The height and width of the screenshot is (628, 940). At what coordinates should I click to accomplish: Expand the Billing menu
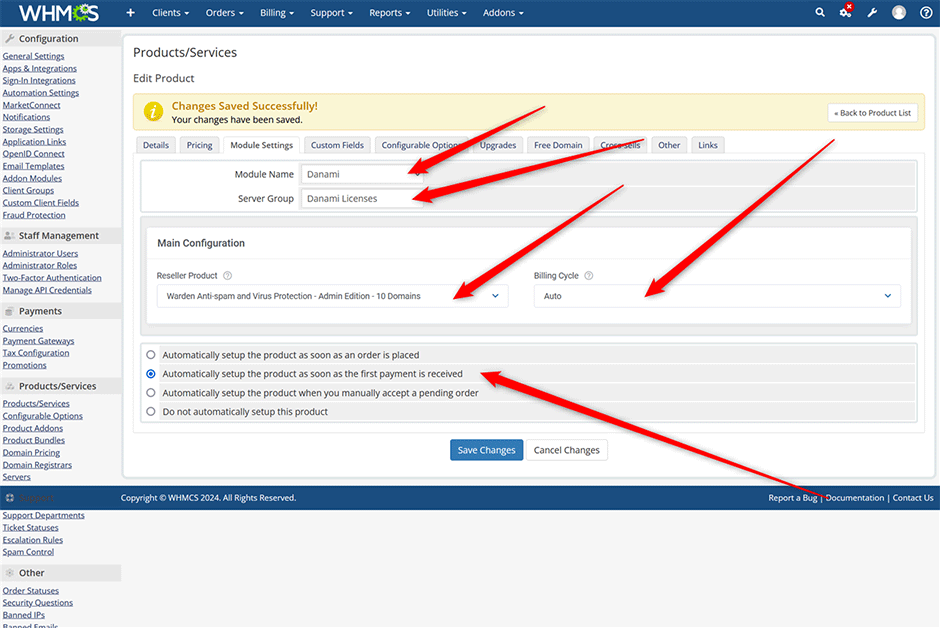[x=276, y=13]
